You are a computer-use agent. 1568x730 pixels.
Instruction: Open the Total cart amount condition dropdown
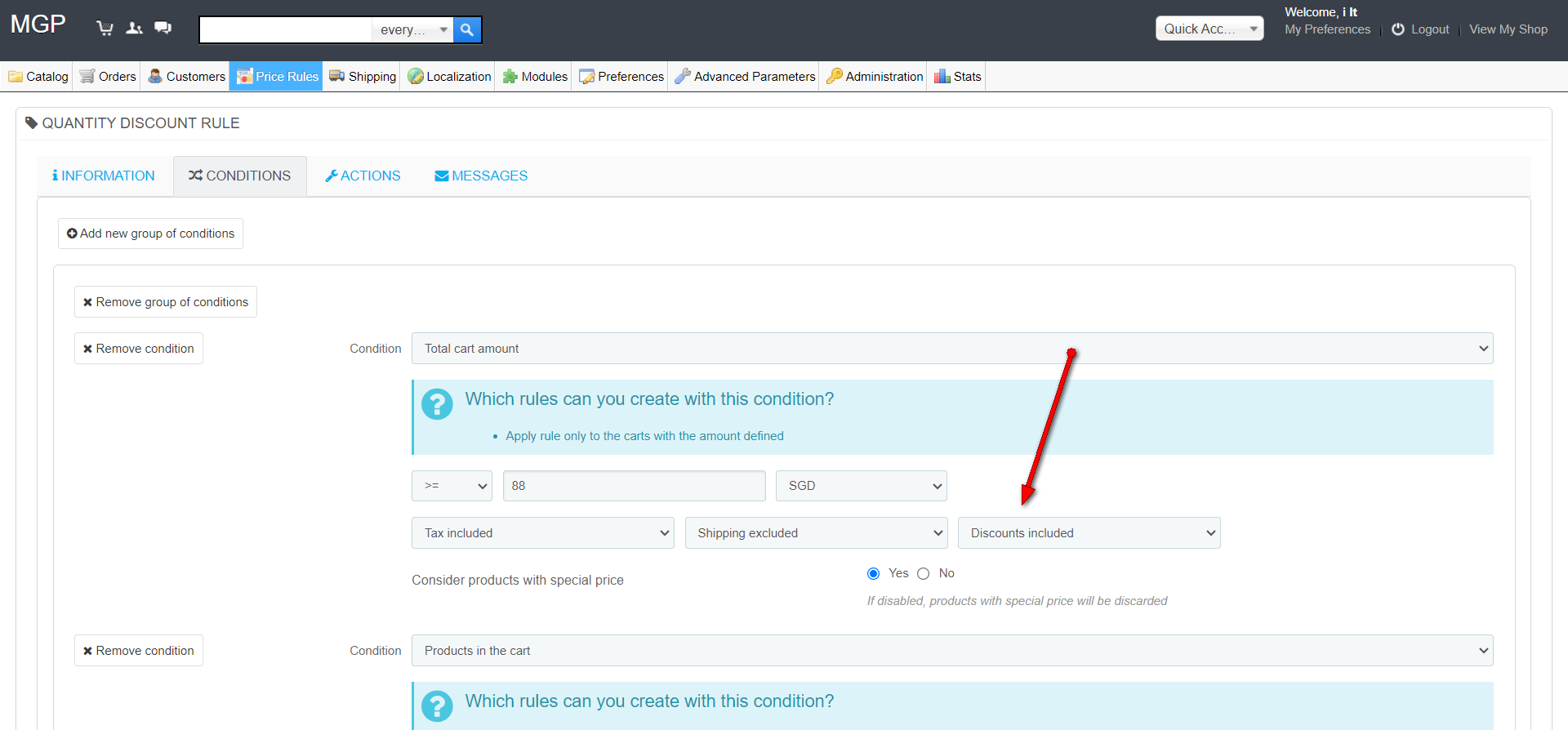(952, 349)
